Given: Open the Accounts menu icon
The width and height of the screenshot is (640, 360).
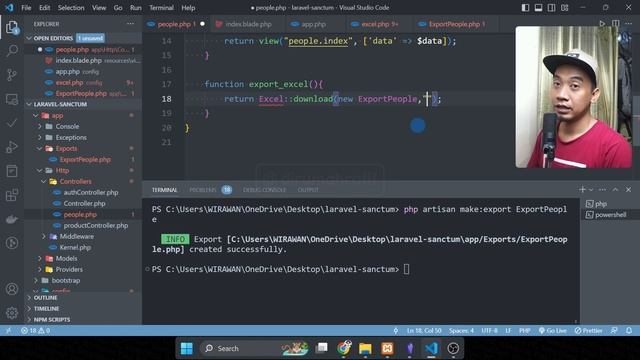Looking at the screenshot, I should (x=12, y=289).
